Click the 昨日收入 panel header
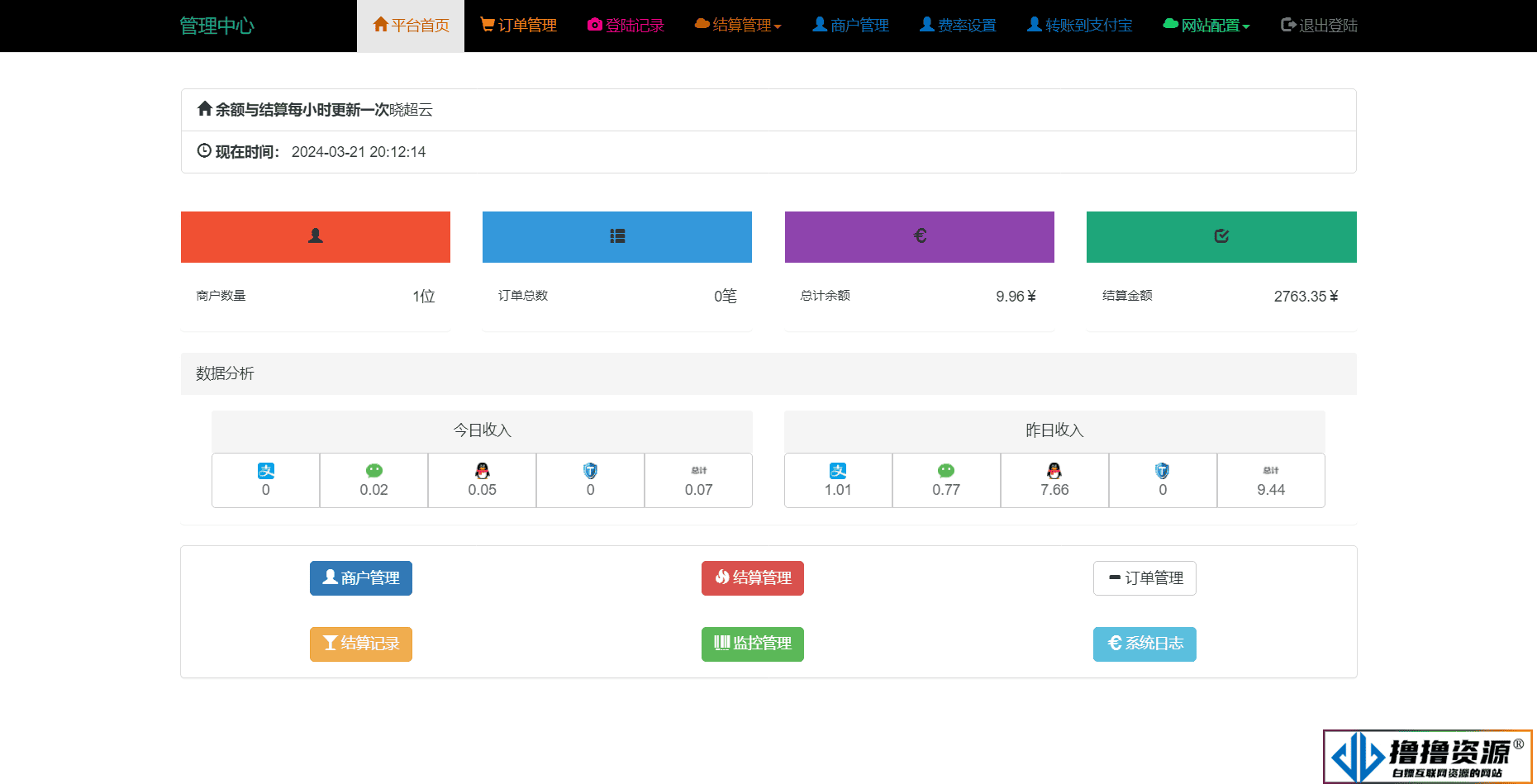 click(x=1054, y=431)
